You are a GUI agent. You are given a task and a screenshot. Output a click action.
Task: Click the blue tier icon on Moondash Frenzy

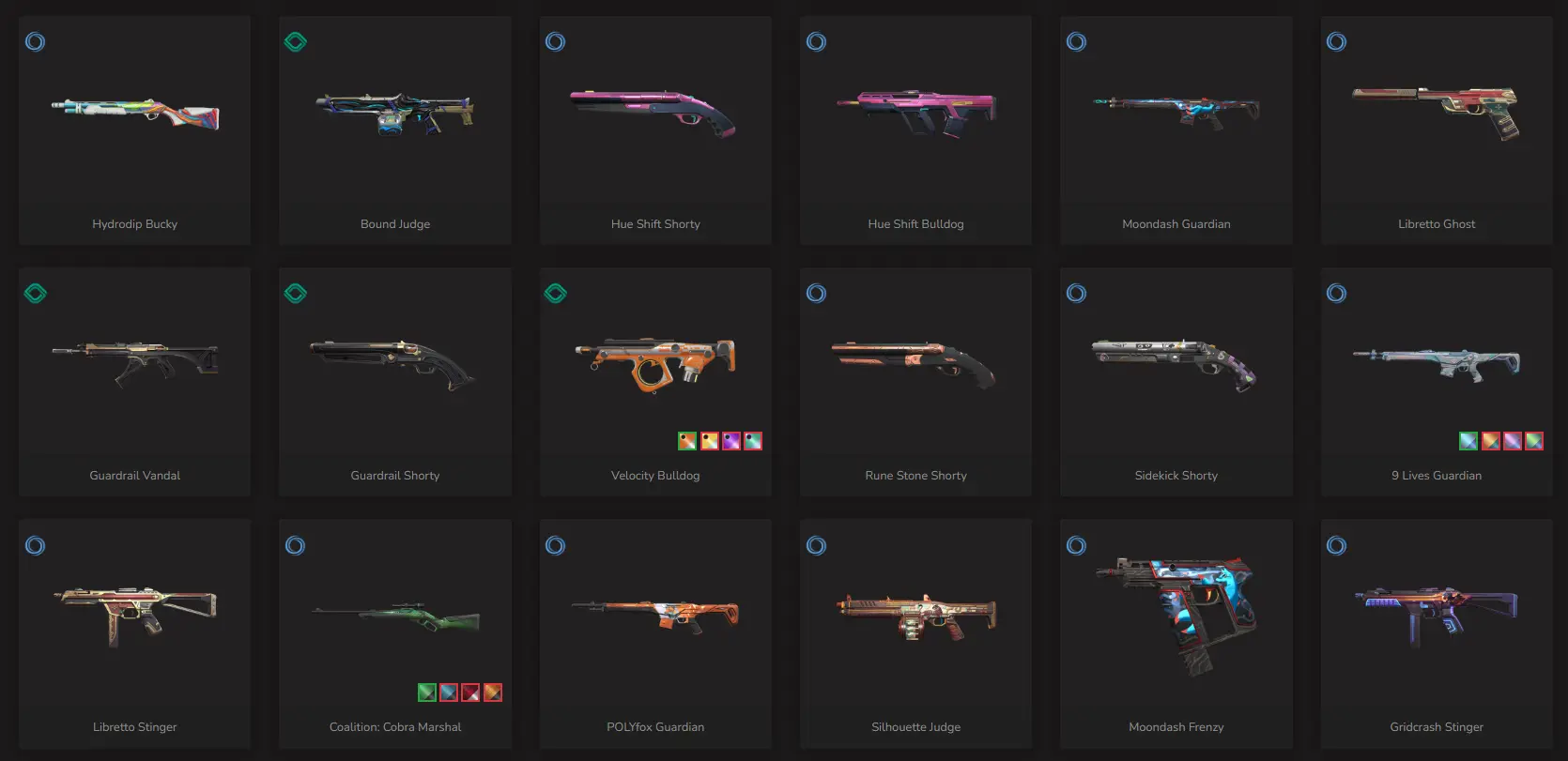[x=1076, y=545]
